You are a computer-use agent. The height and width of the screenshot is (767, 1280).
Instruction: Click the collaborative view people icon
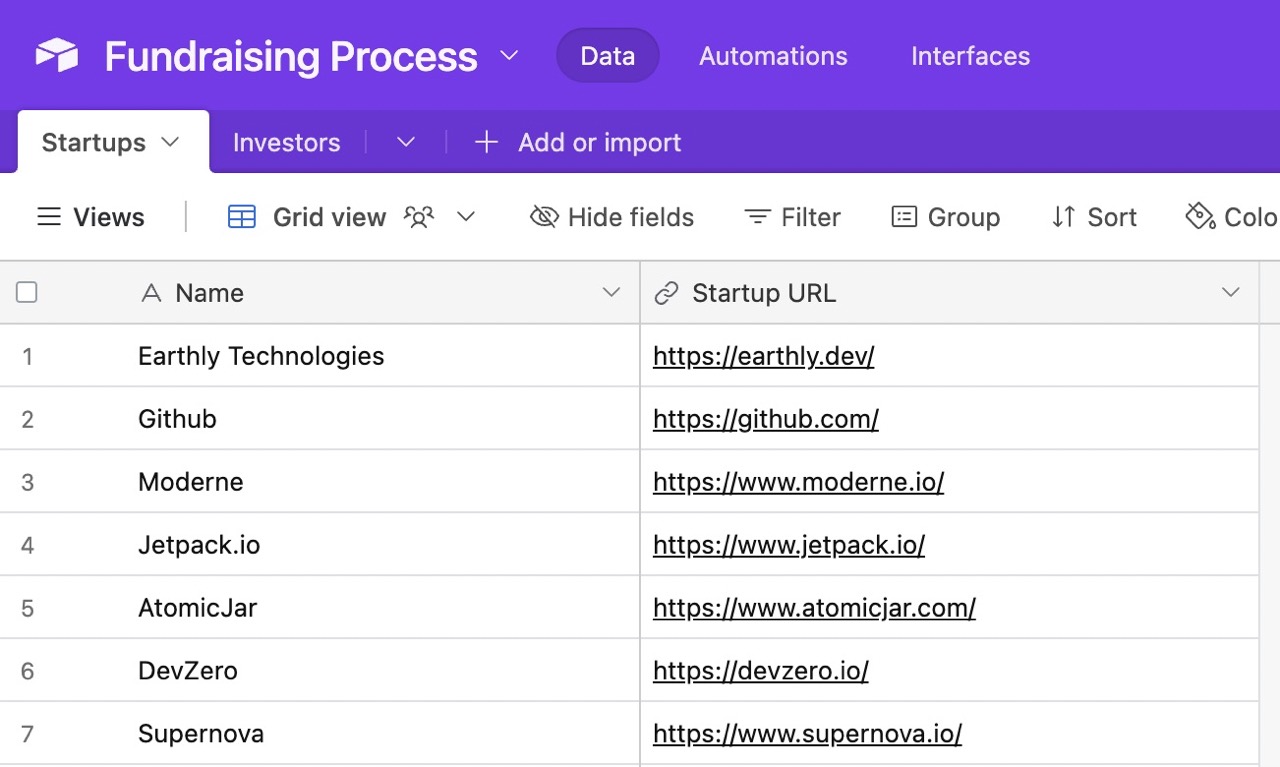point(419,217)
